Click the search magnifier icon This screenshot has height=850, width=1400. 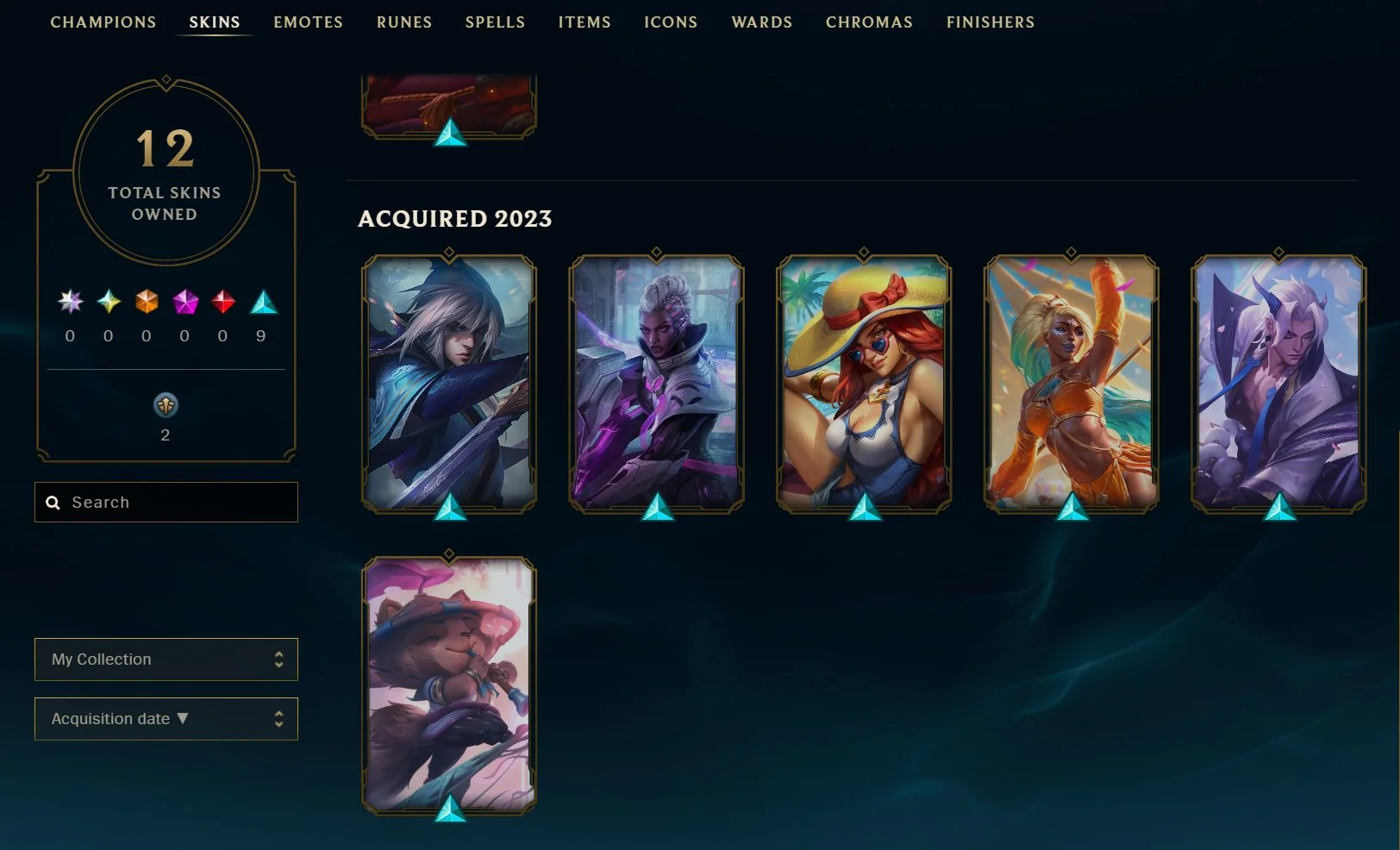[x=53, y=503]
